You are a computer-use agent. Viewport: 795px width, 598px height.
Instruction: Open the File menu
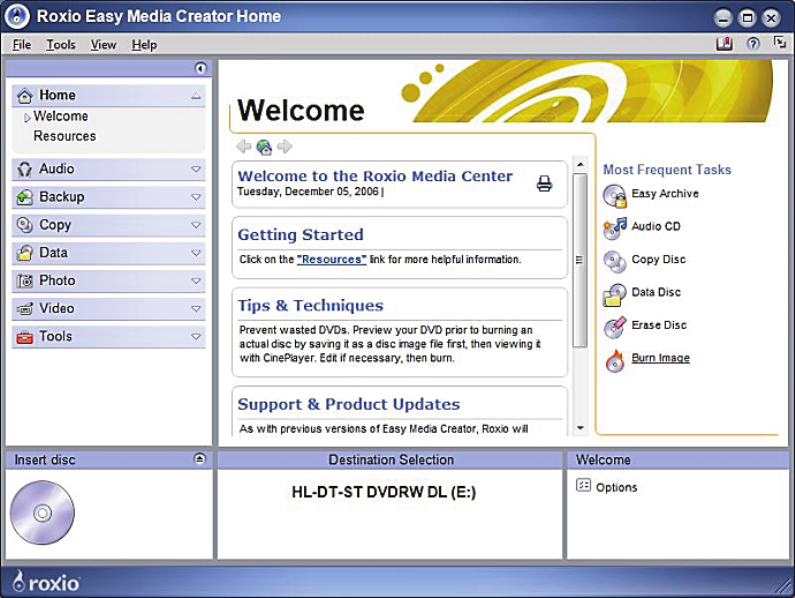point(22,45)
